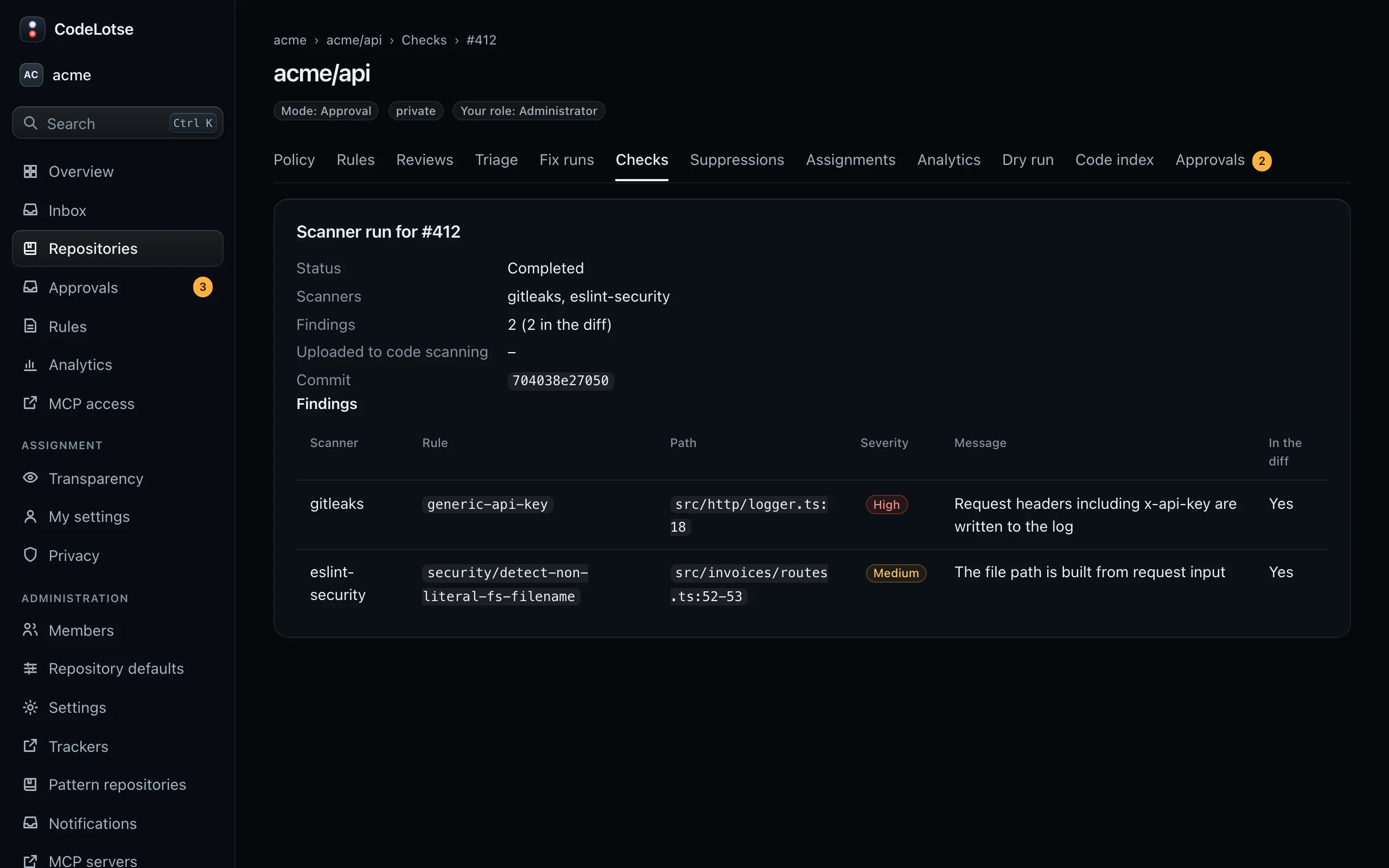The width and height of the screenshot is (1389, 868).
Task: Click the AC organization avatar
Action: click(x=31, y=75)
